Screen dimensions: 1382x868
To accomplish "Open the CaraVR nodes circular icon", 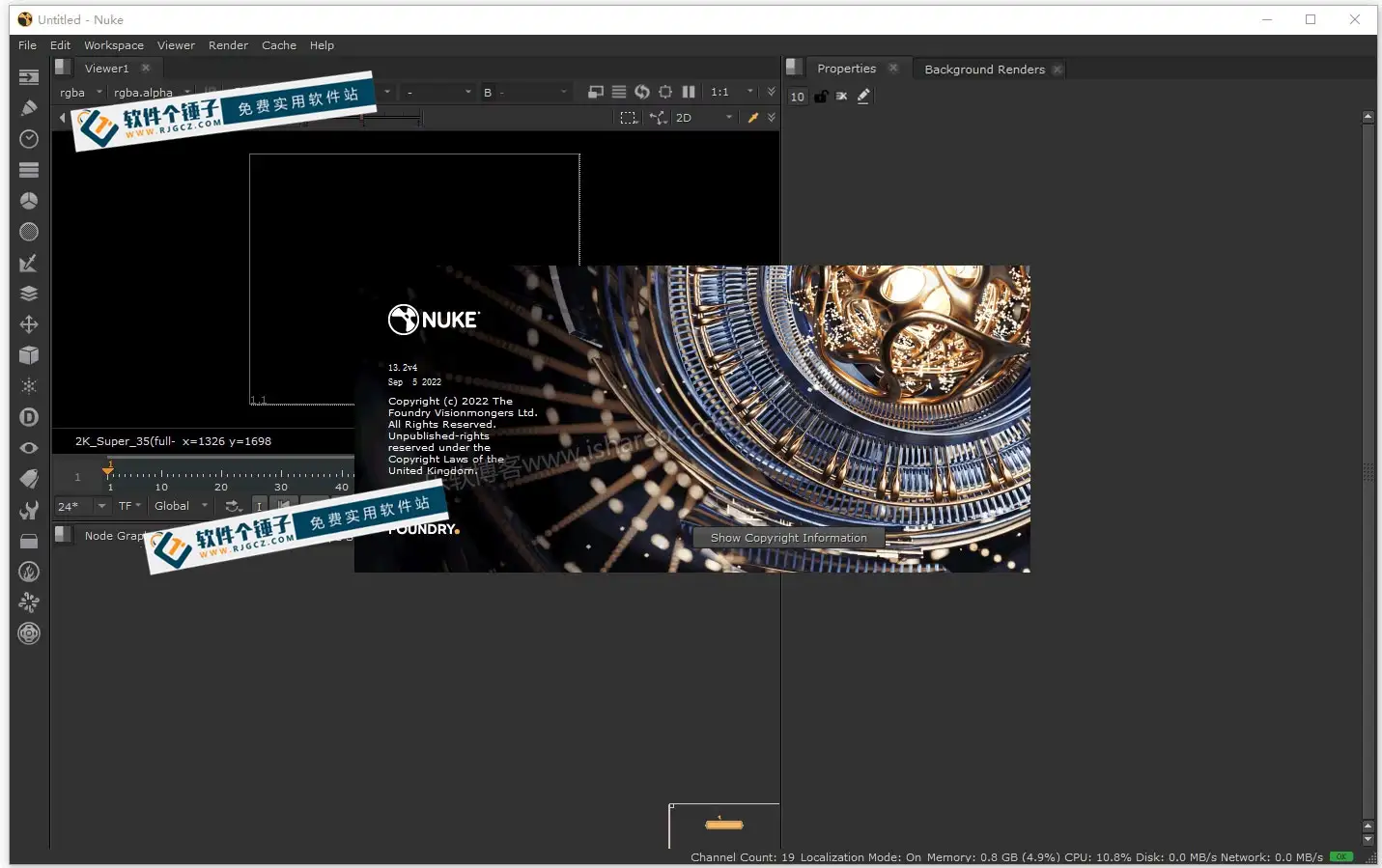I will [x=29, y=633].
